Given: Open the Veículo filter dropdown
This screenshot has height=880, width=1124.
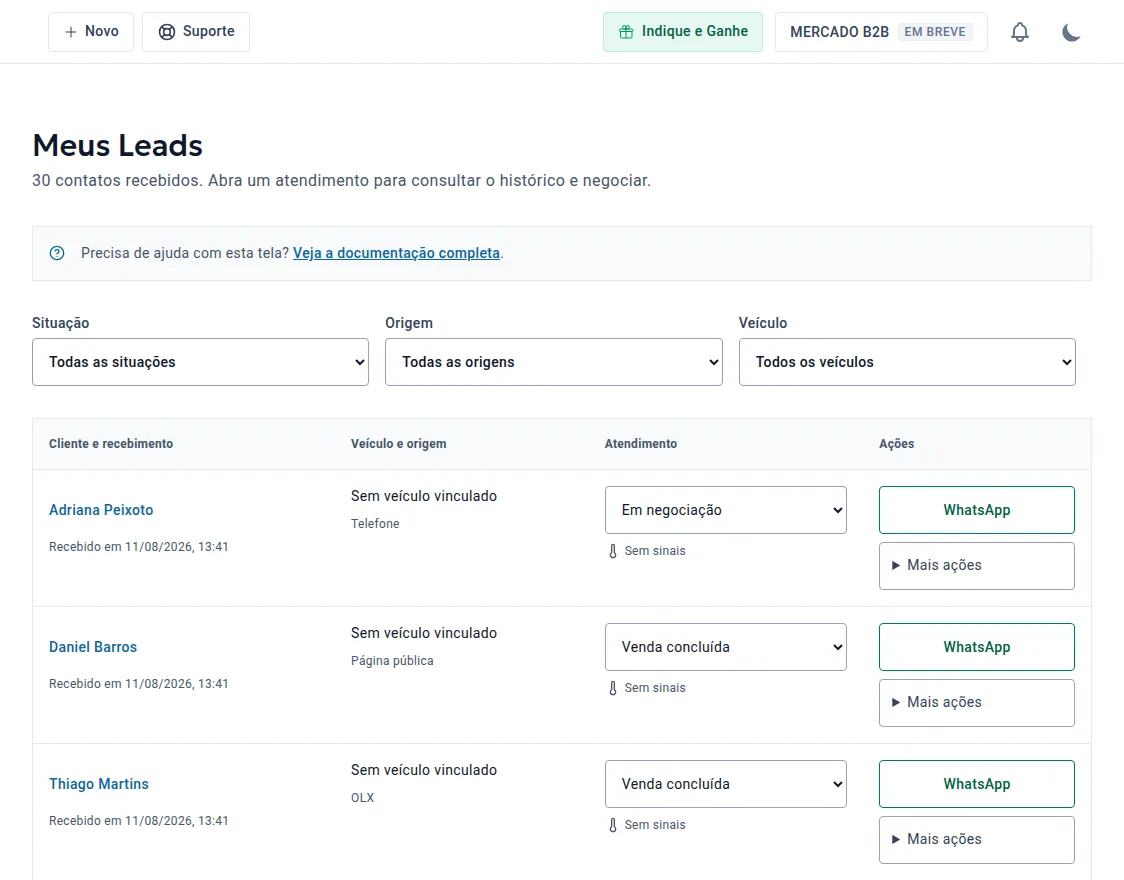Looking at the screenshot, I should [x=908, y=362].
